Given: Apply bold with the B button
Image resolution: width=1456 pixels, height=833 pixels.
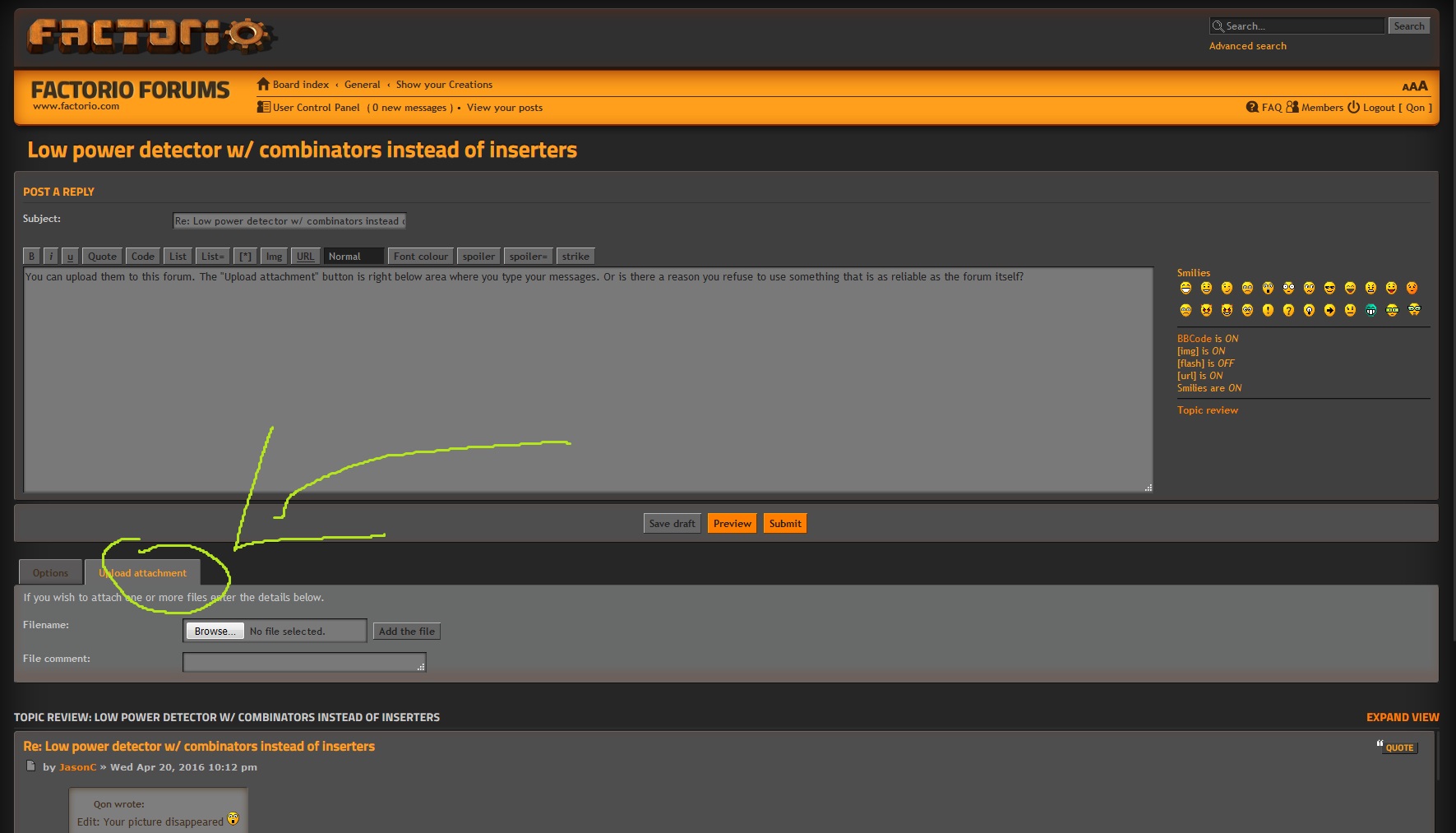Looking at the screenshot, I should point(31,257).
